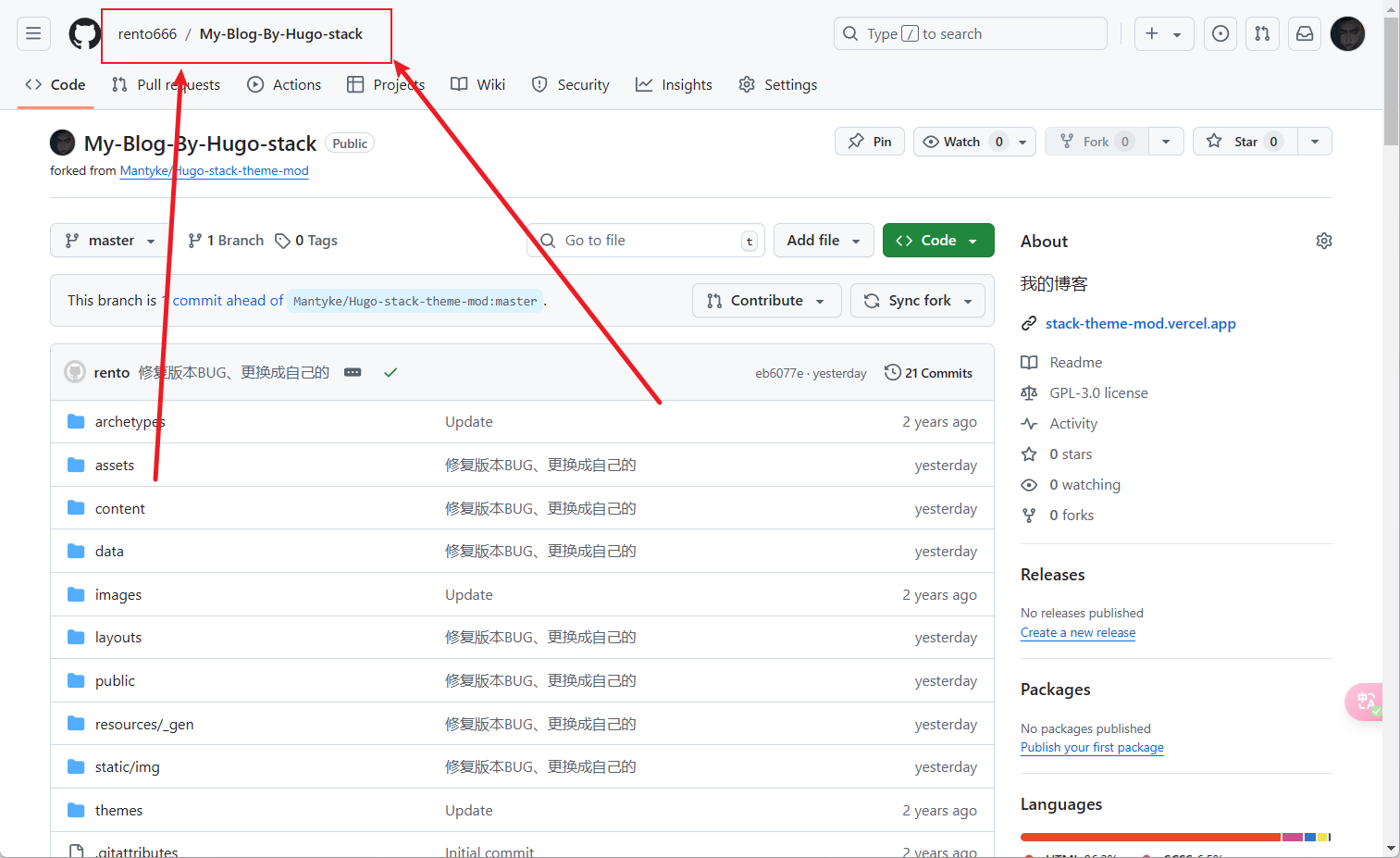
Task: Click the Fork button
Action: click(x=1097, y=142)
